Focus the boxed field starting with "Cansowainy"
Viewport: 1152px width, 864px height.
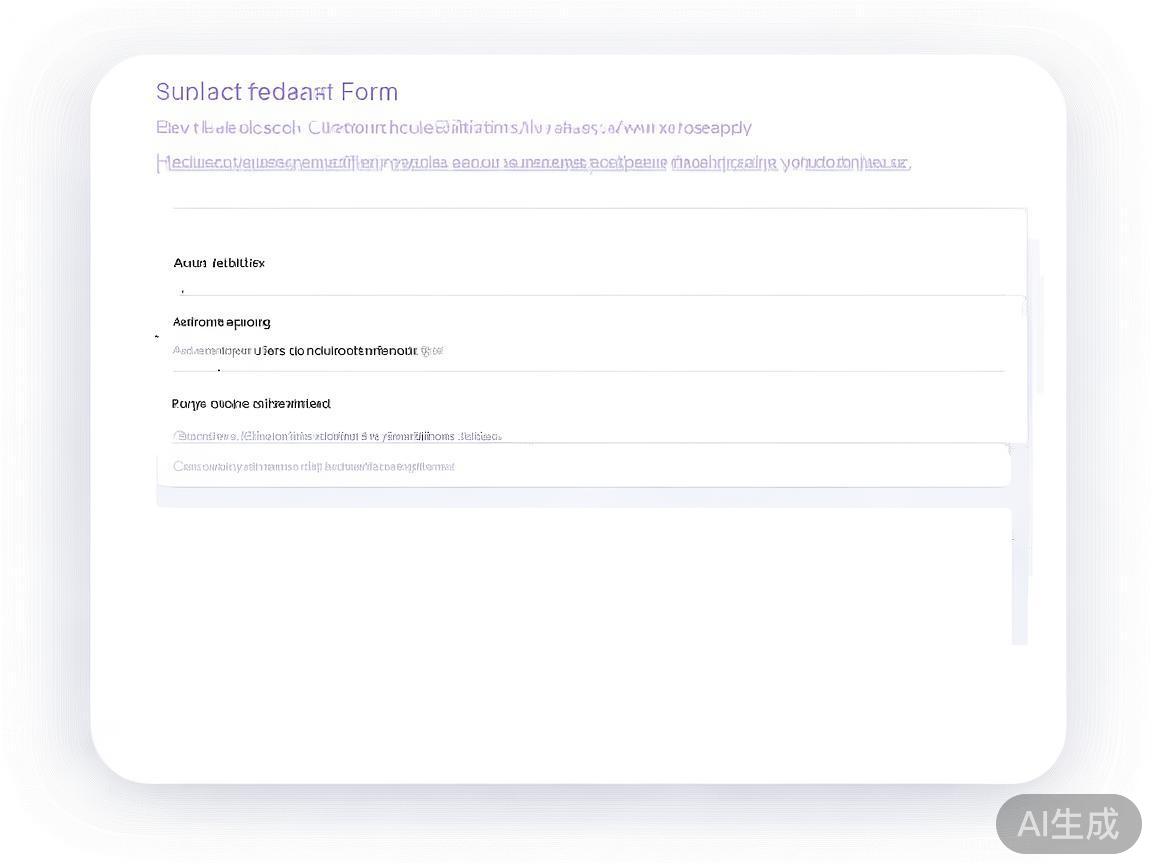click(583, 466)
